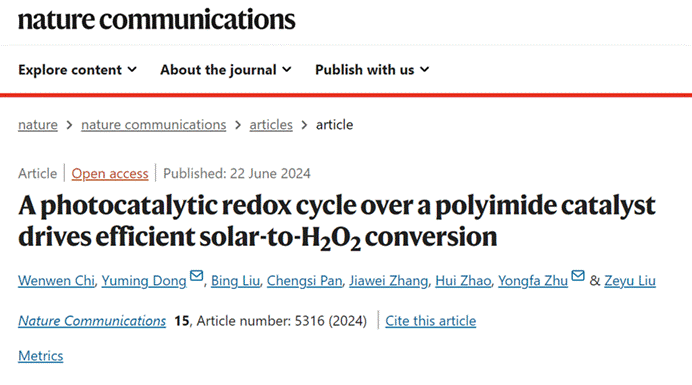Click Zeyu Liu author link

click(630, 281)
